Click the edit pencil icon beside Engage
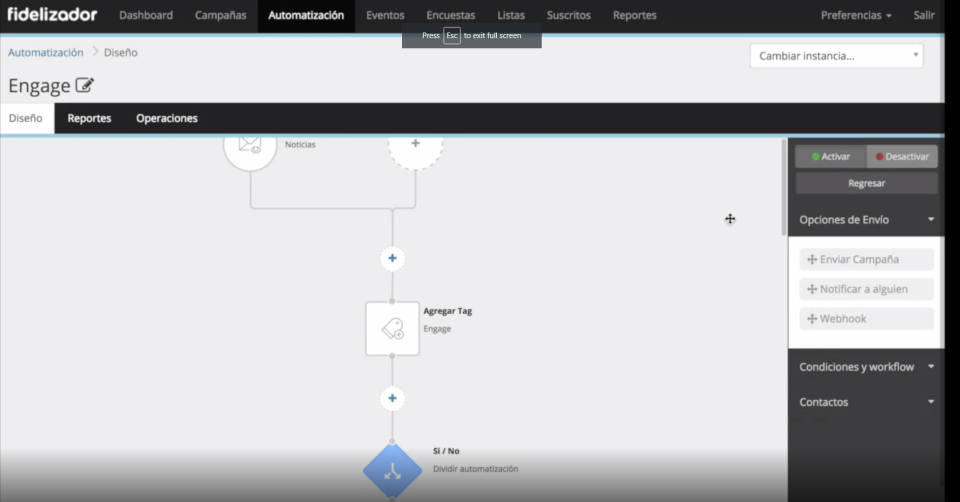This screenshot has width=960, height=502. click(85, 86)
